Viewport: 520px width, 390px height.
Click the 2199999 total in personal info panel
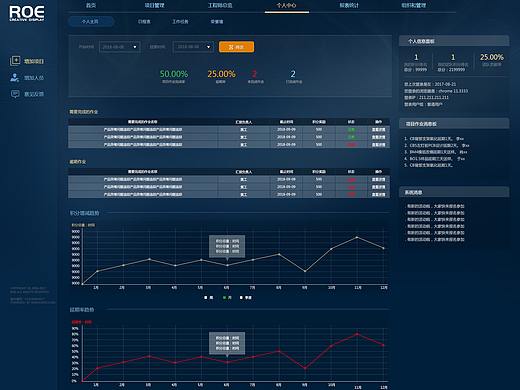[456, 70]
